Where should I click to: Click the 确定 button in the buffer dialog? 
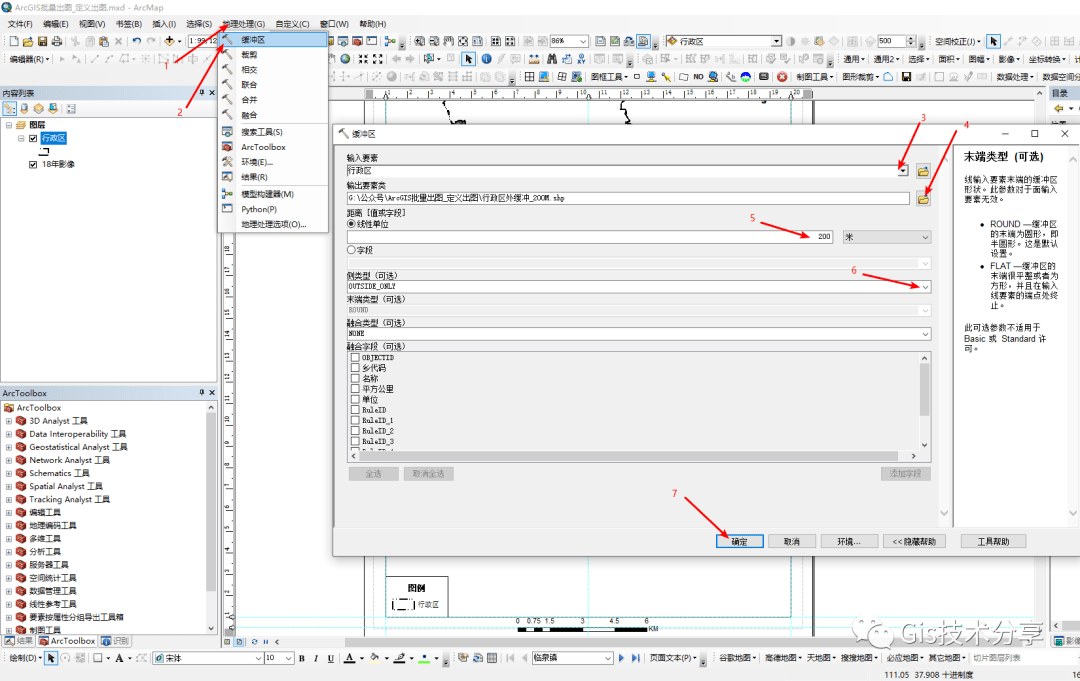pyautogui.click(x=740, y=542)
